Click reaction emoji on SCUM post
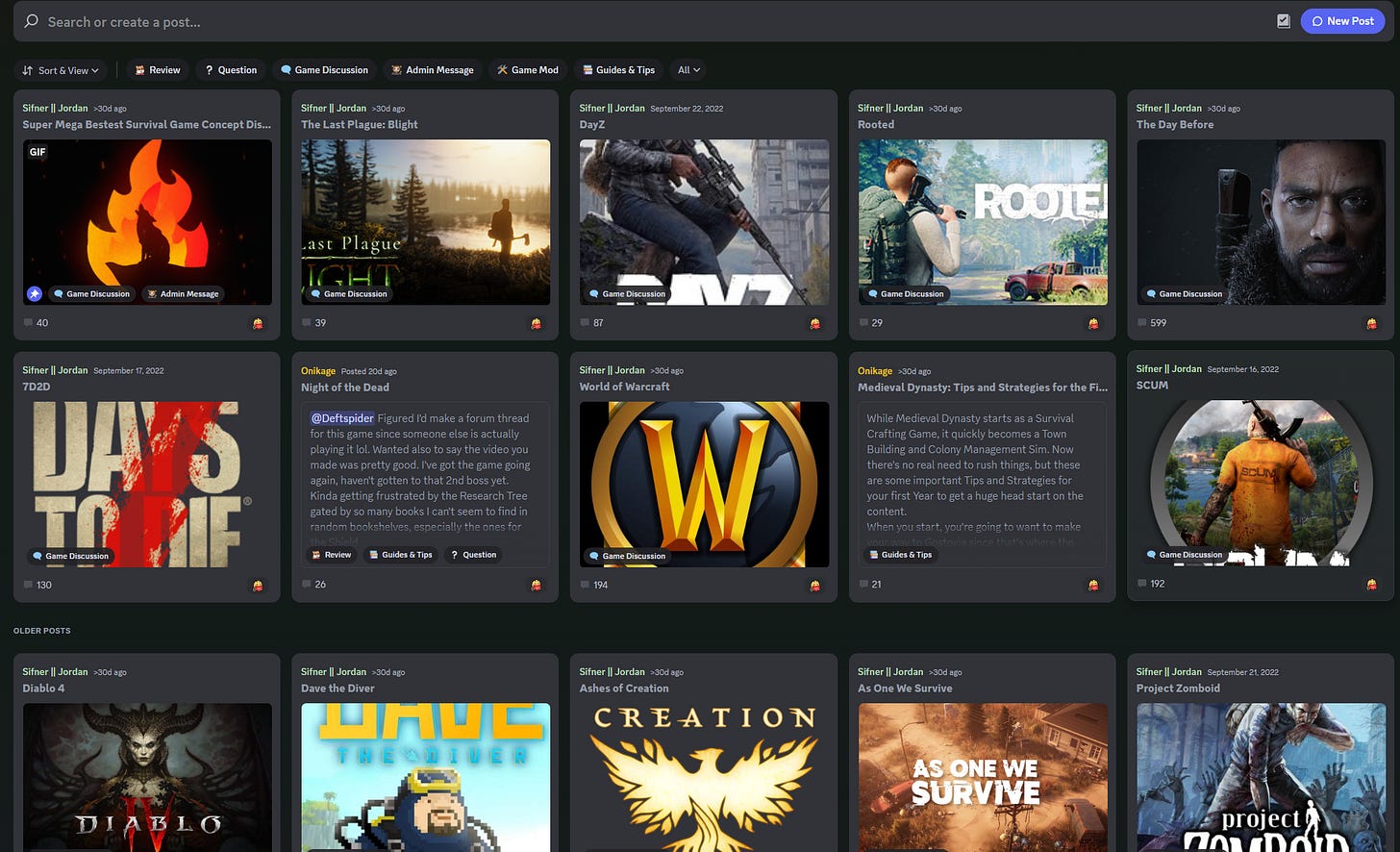1400x852 pixels. point(1371,585)
